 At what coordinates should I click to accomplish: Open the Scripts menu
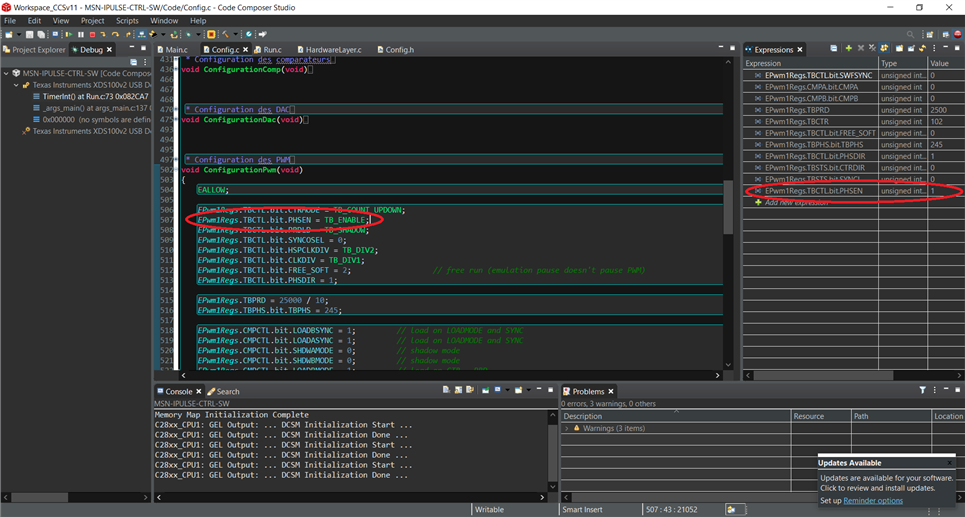[127, 20]
